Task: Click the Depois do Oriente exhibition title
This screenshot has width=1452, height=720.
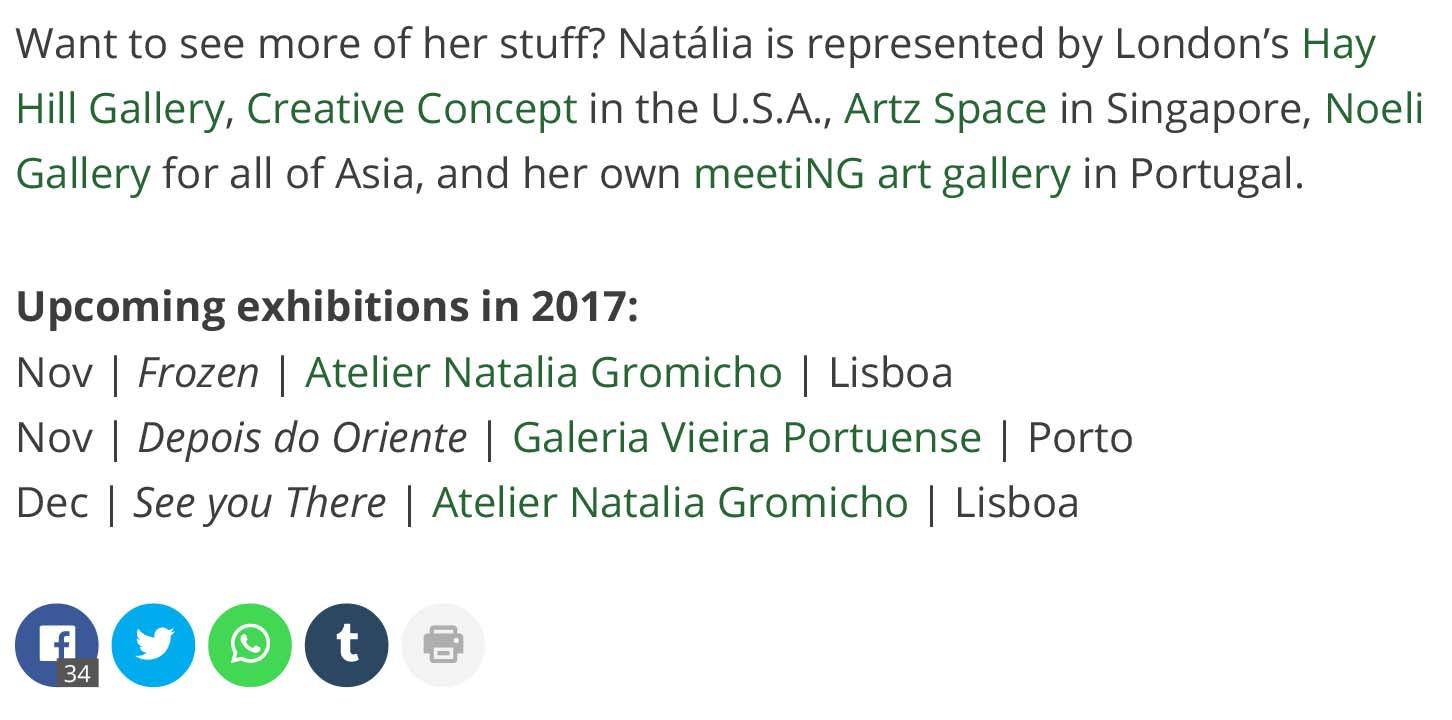Action: click(302, 437)
